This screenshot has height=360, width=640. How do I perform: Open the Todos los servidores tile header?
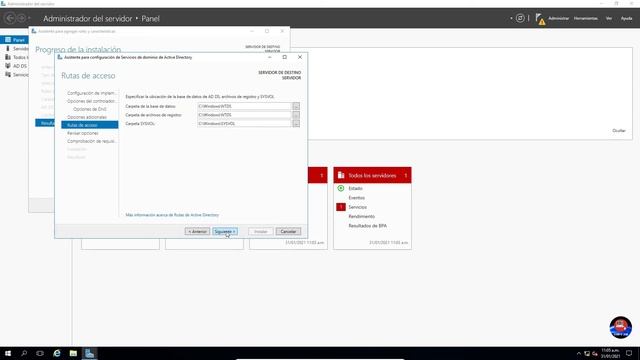tap(372, 175)
